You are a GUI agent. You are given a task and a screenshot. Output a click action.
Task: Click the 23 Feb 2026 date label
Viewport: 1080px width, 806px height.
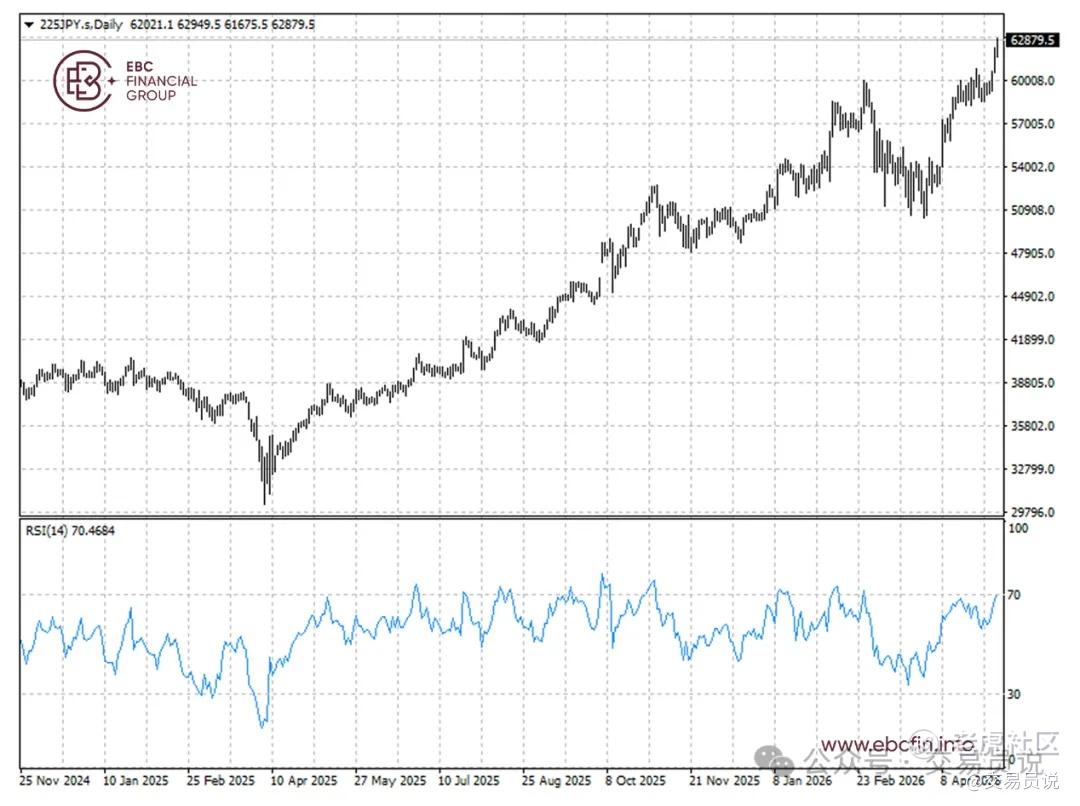click(x=891, y=781)
